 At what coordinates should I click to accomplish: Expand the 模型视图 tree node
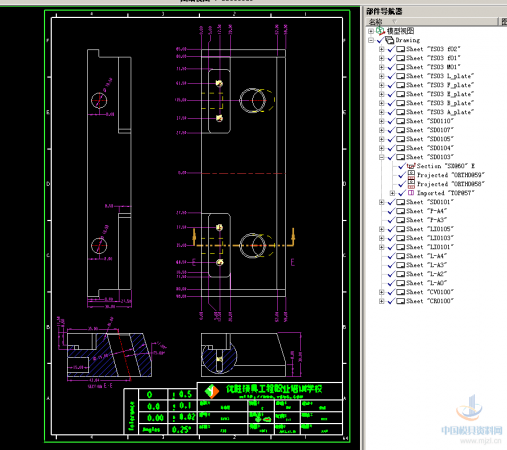[371, 31]
